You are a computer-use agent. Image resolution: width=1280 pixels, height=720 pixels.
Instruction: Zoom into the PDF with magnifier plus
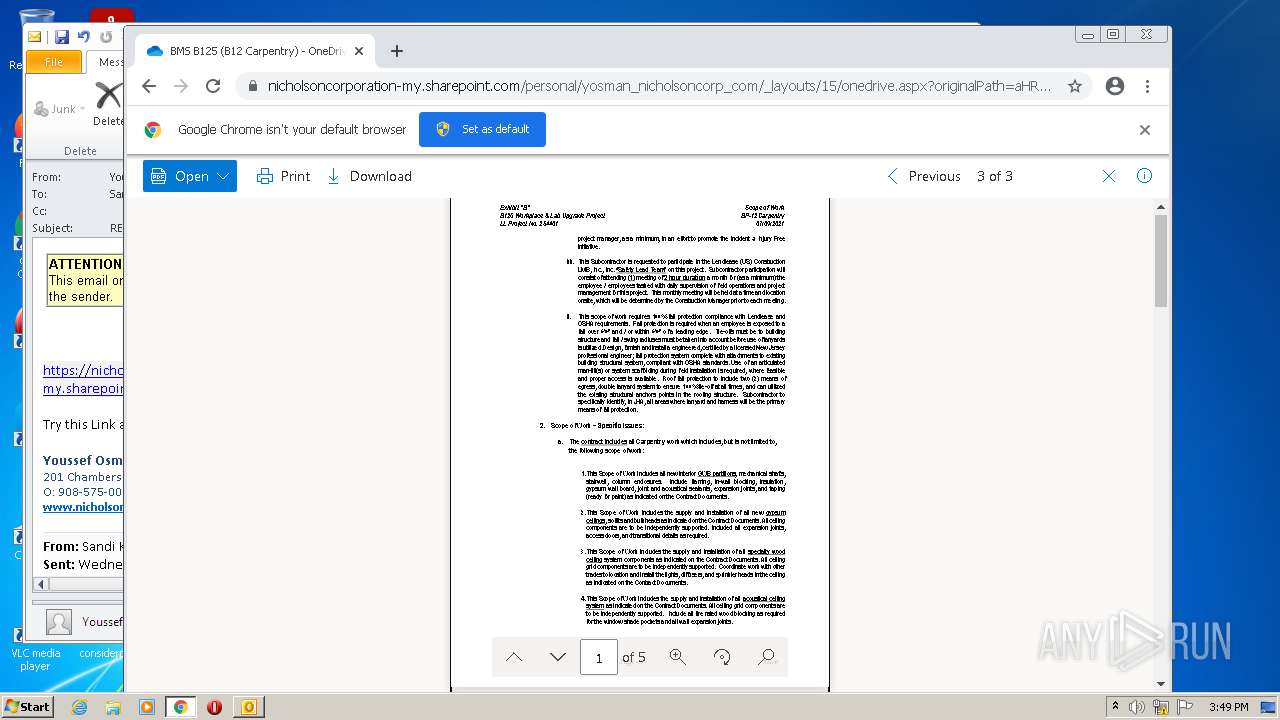pyautogui.click(x=677, y=657)
